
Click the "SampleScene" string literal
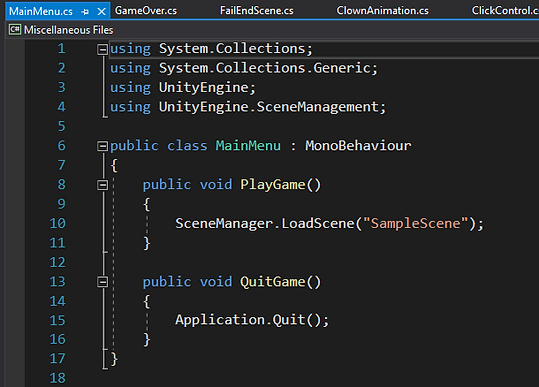coord(416,223)
